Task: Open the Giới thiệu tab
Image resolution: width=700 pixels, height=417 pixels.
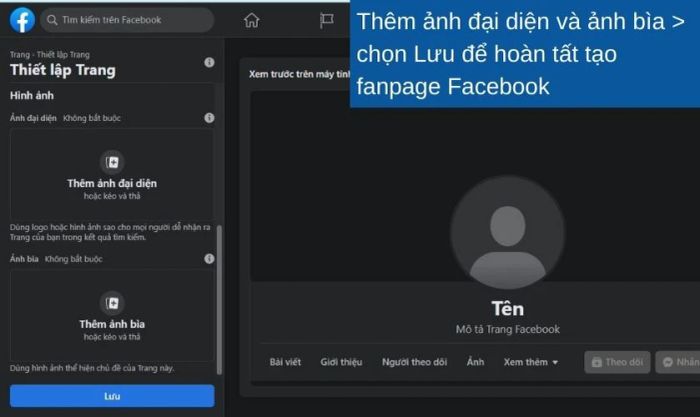Action: (x=341, y=362)
